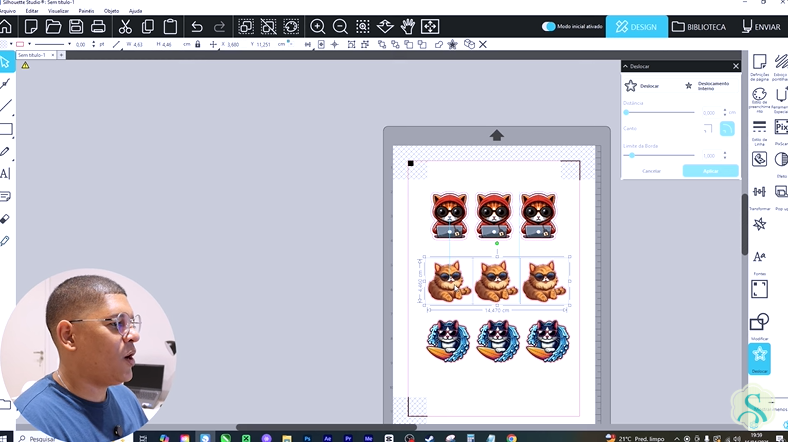Cut selection with the scissors icon

(x=125, y=26)
